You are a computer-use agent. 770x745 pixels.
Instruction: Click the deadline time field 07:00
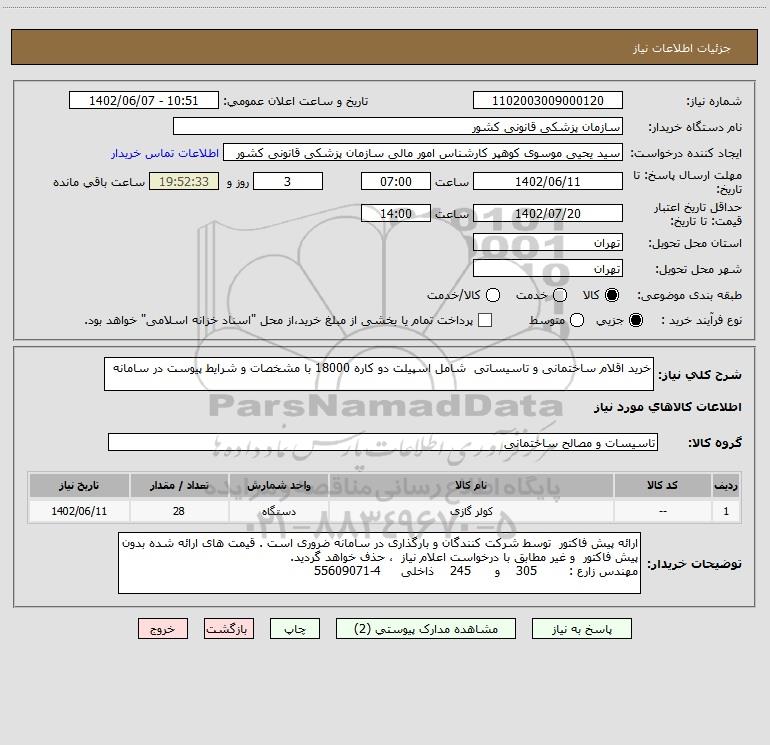point(396,181)
